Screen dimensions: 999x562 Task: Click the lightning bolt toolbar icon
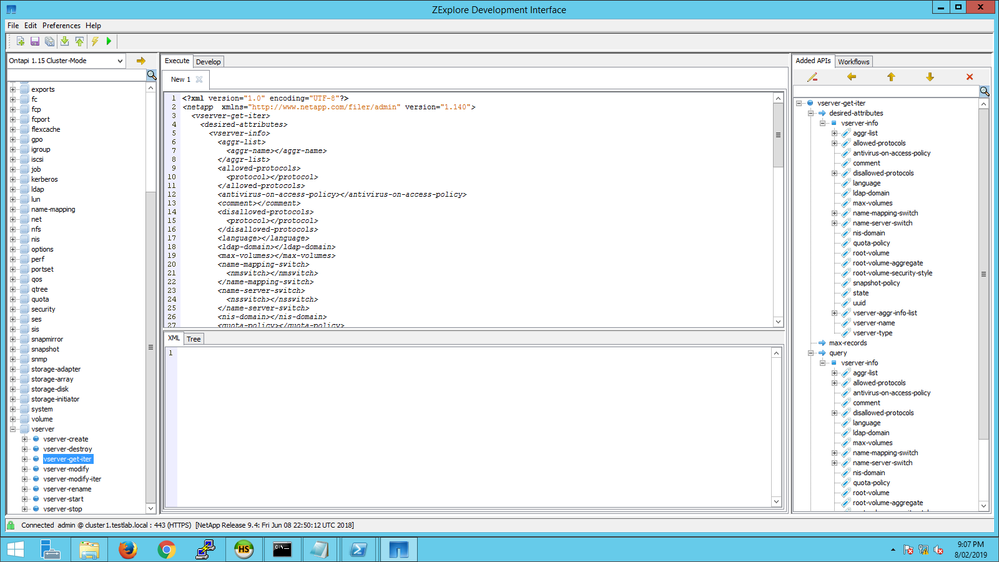(x=94, y=41)
